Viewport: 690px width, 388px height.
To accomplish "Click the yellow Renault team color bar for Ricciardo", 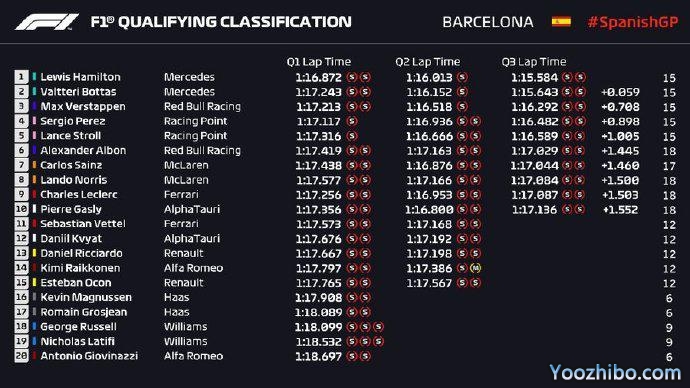I will (x=34, y=253).
